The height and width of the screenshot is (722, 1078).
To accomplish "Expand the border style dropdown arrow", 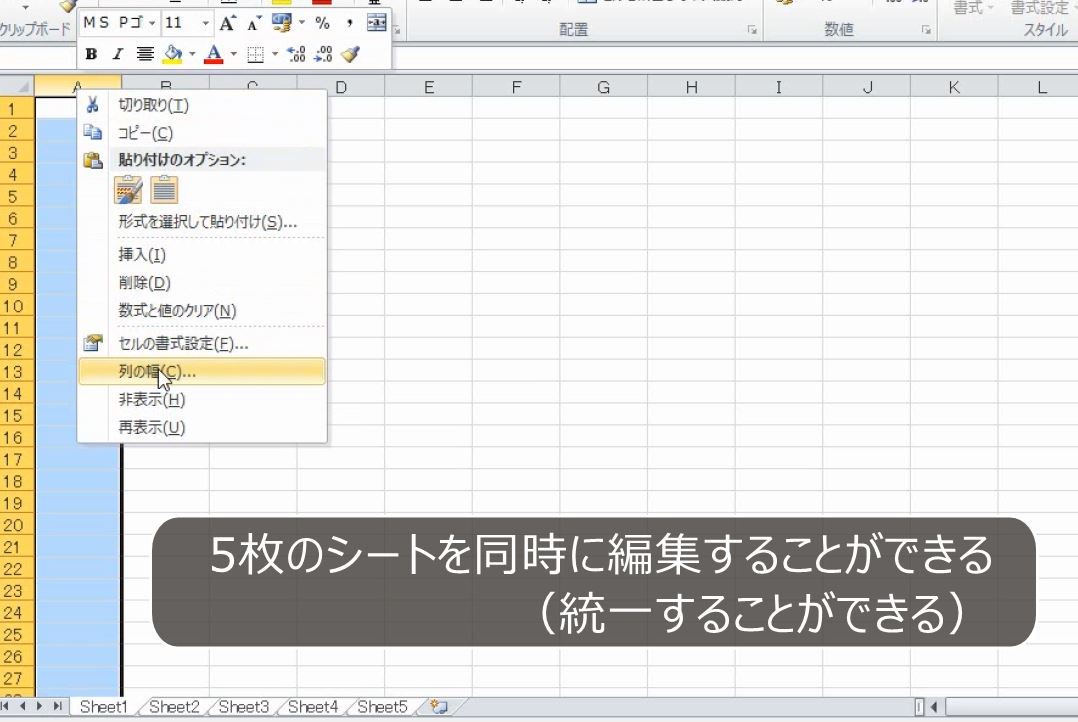I will (x=274, y=53).
